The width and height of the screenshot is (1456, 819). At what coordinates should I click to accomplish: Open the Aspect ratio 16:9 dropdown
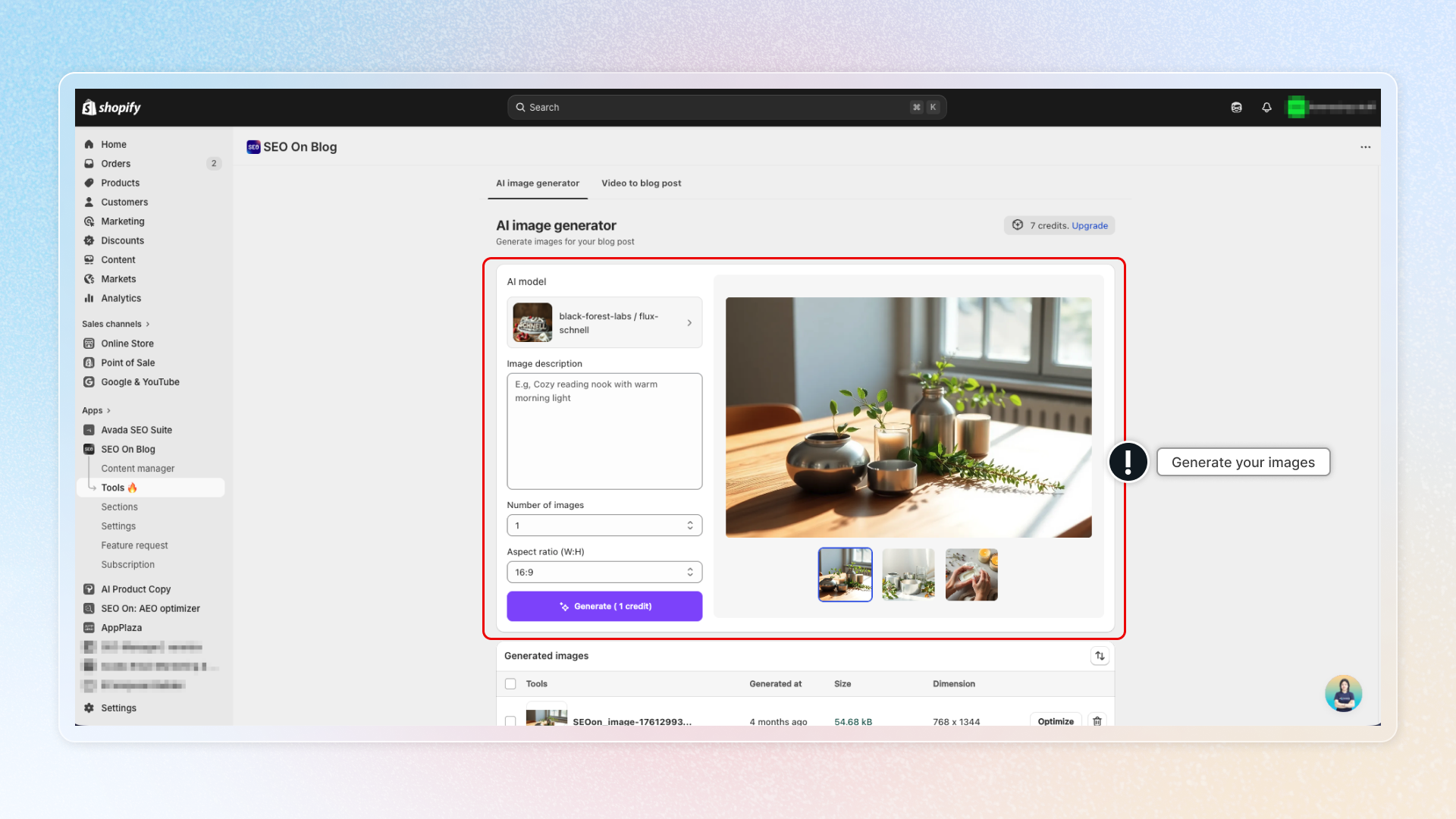click(604, 573)
